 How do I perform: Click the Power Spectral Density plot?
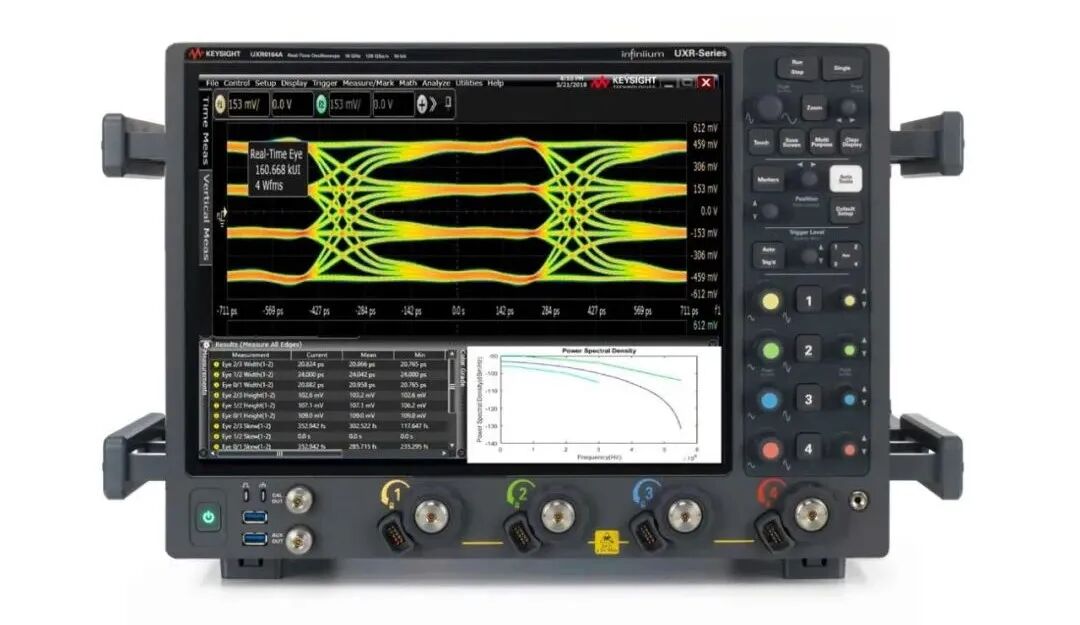[594, 404]
